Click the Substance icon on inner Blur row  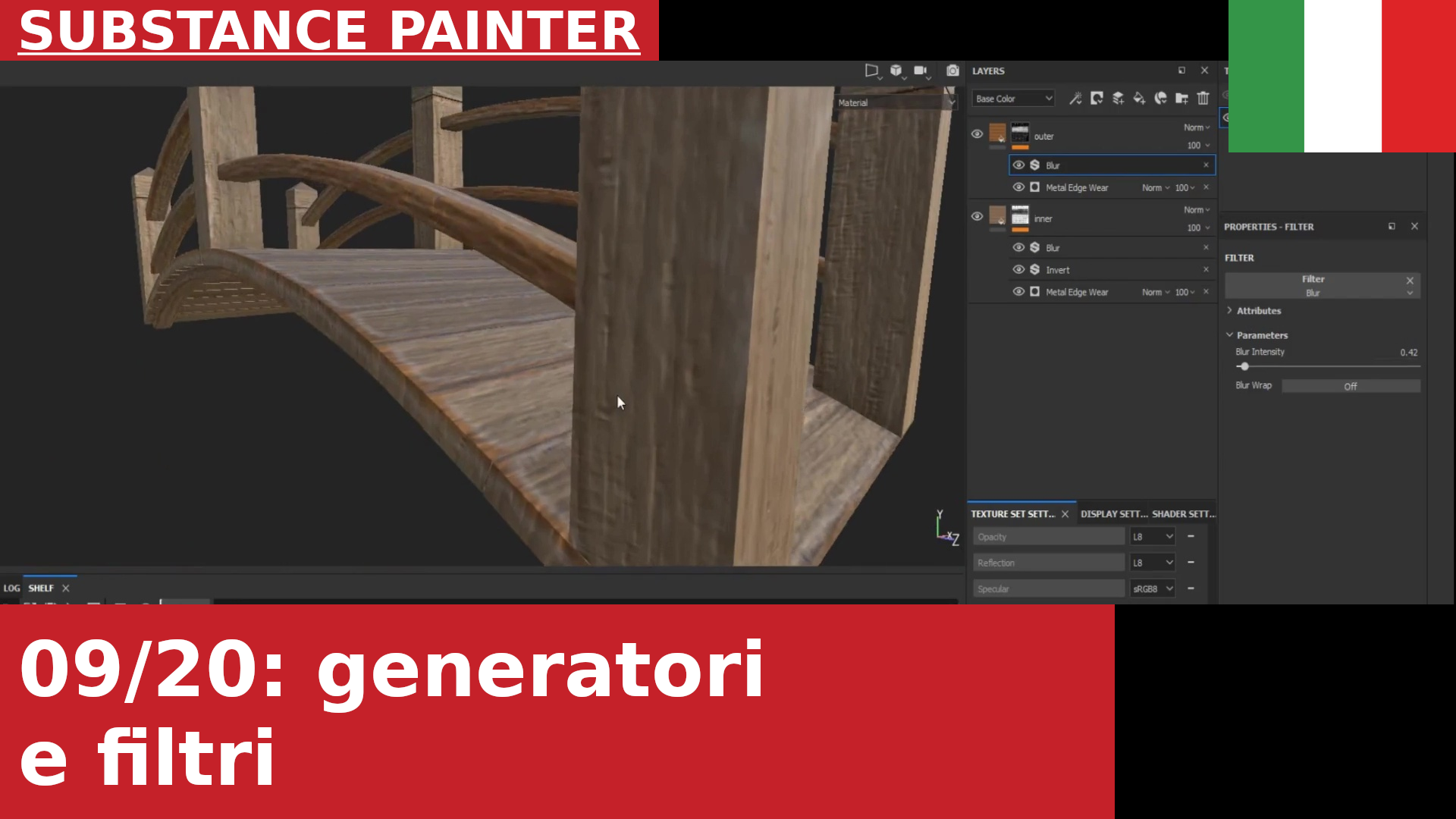click(x=1034, y=248)
